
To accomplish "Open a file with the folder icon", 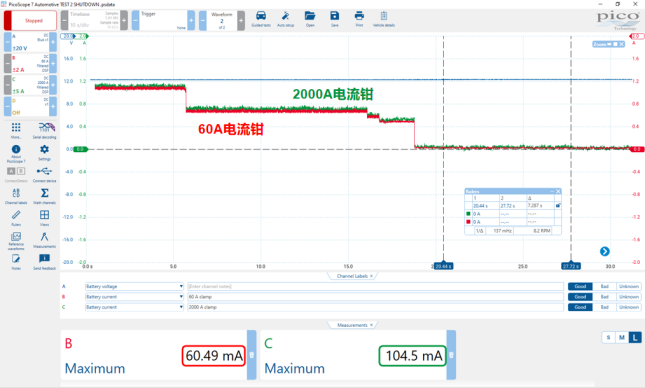I will (x=310, y=16).
